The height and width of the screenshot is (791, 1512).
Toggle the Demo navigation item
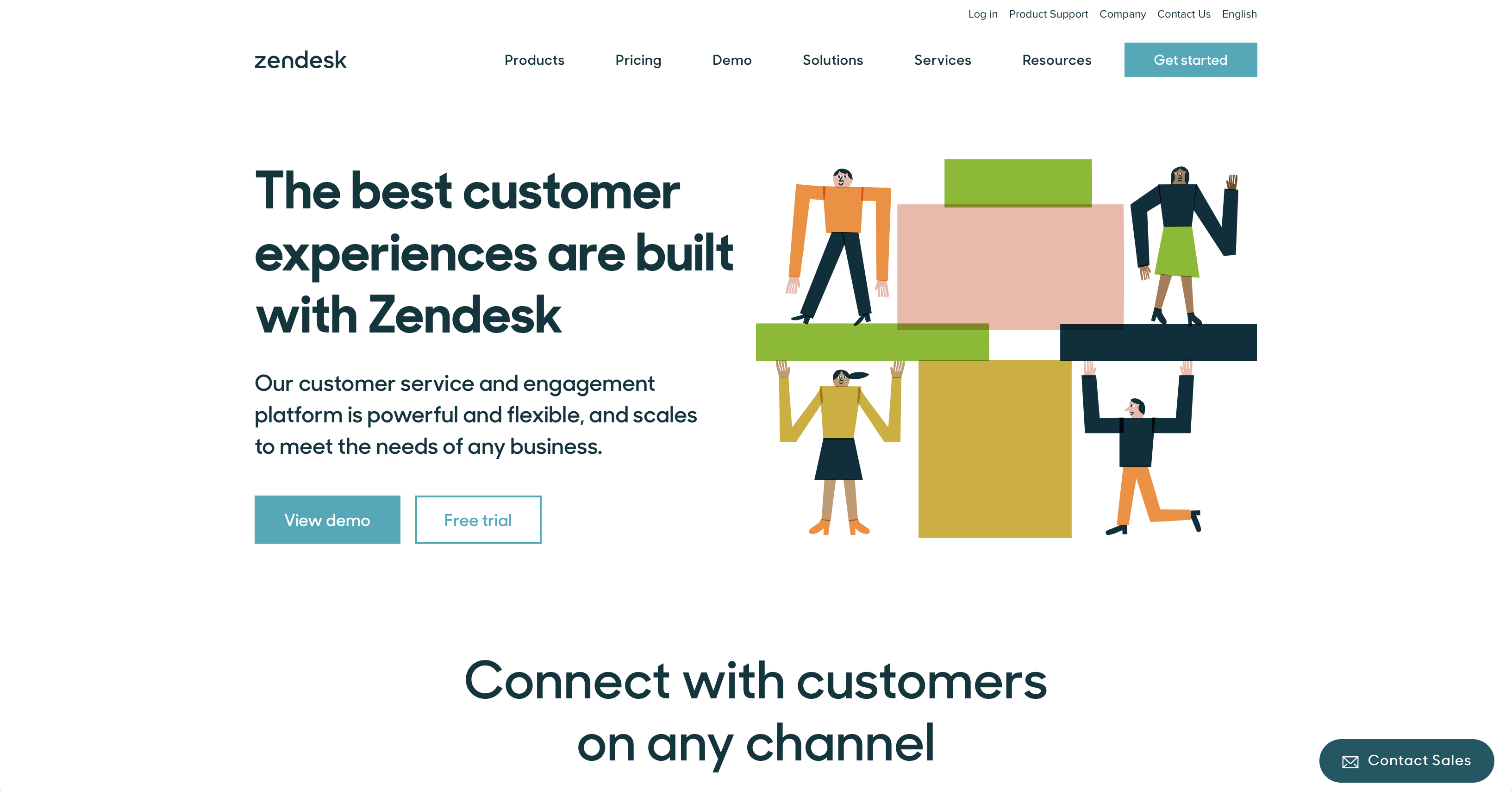pos(731,59)
